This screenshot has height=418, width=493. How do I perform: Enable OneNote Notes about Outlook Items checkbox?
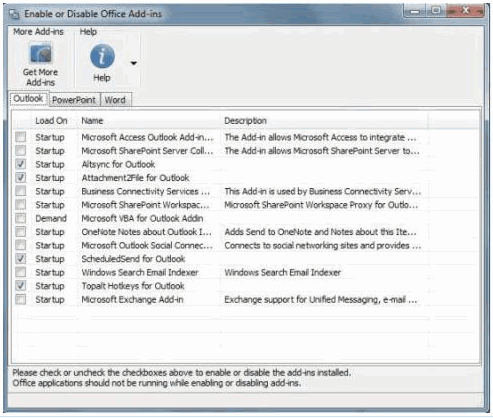[x=21, y=232]
